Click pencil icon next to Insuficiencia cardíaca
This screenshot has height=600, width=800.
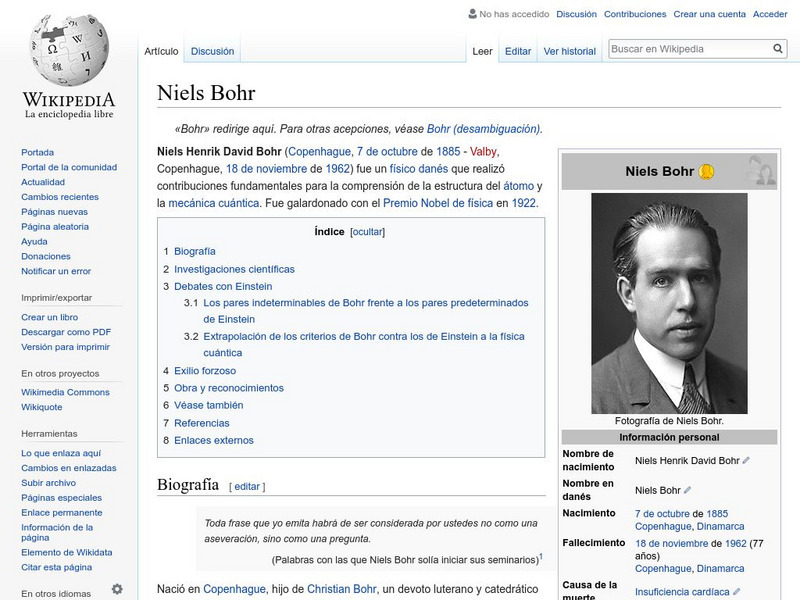tap(736, 591)
